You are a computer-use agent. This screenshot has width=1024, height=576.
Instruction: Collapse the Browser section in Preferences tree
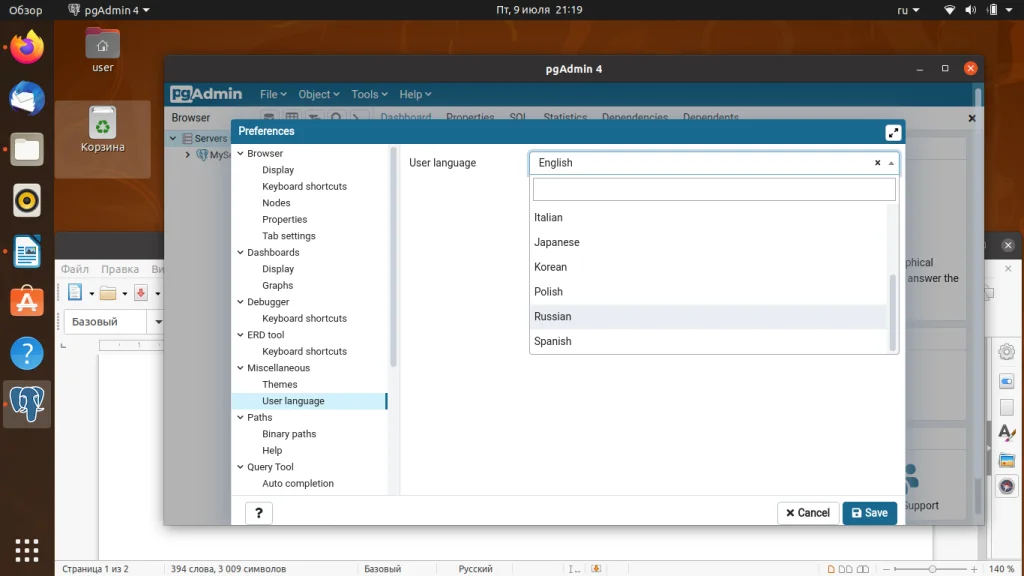[240, 153]
